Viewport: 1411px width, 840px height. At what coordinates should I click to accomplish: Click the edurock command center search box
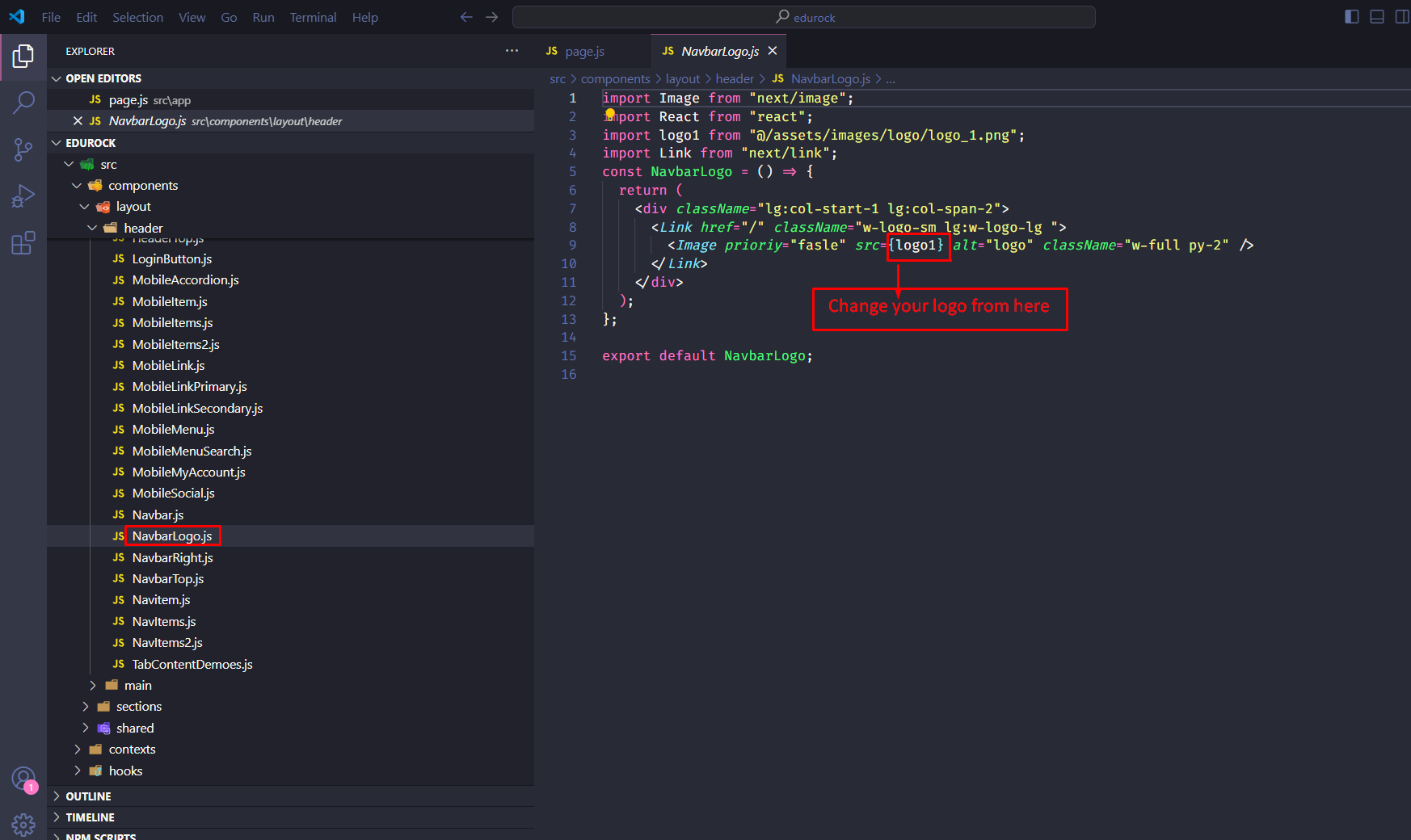(804, 17)
